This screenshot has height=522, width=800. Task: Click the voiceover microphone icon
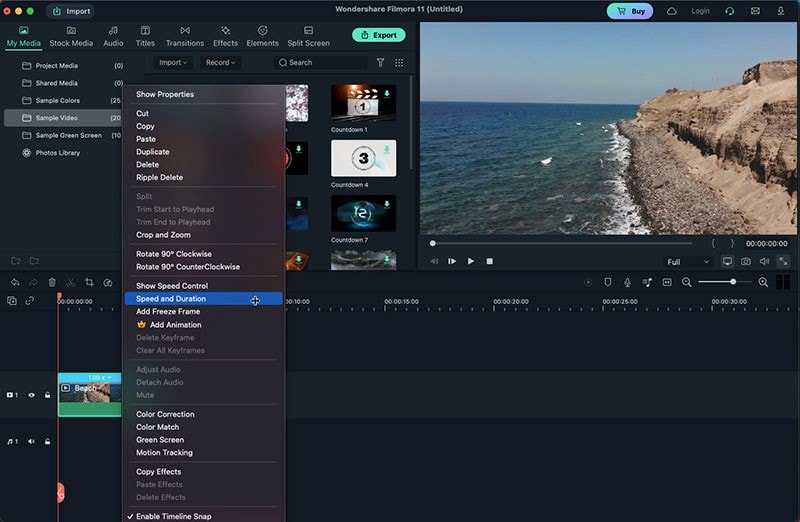pyautogui.click(x=627, y=283)
